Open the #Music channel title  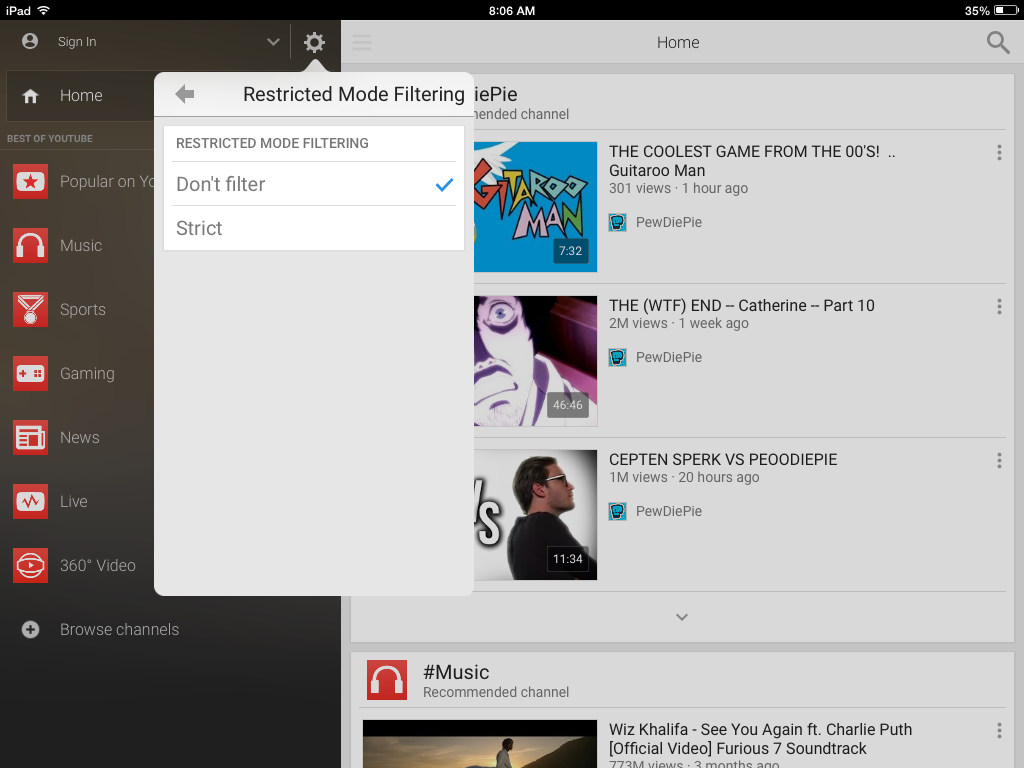point(456,672)
